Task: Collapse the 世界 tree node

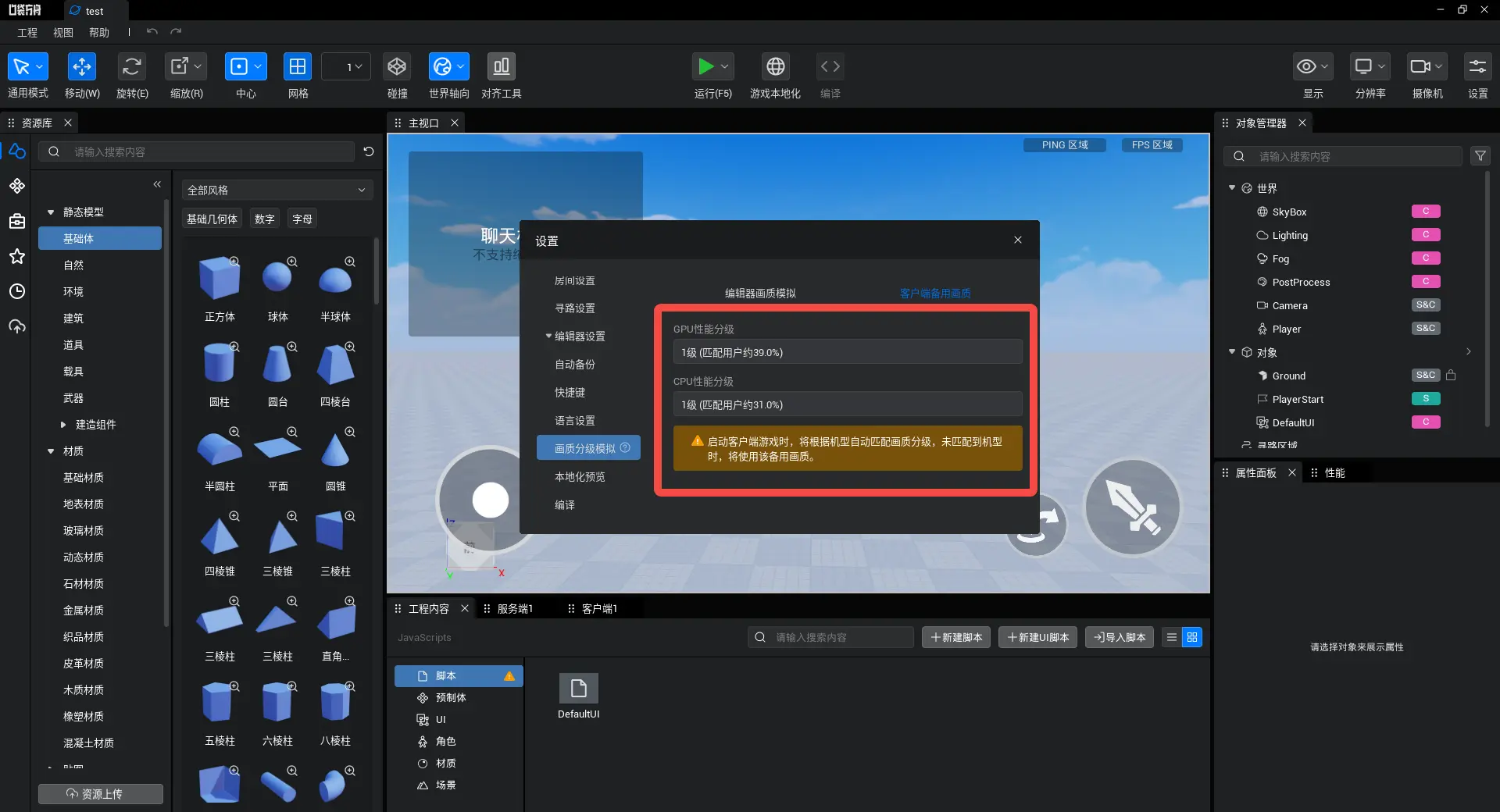Action: click(1232, 188)
